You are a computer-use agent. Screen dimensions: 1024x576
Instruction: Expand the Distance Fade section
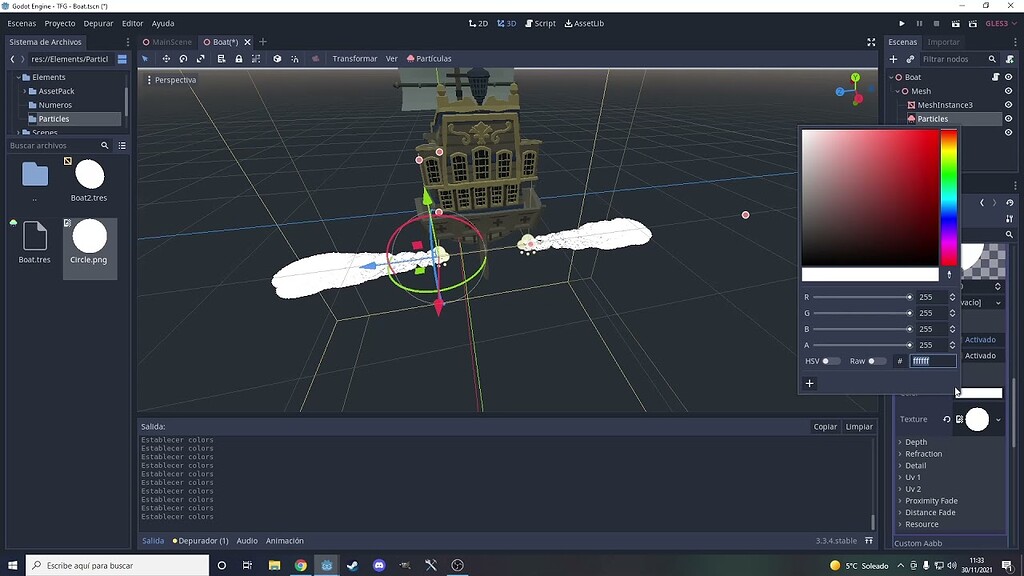930,513
